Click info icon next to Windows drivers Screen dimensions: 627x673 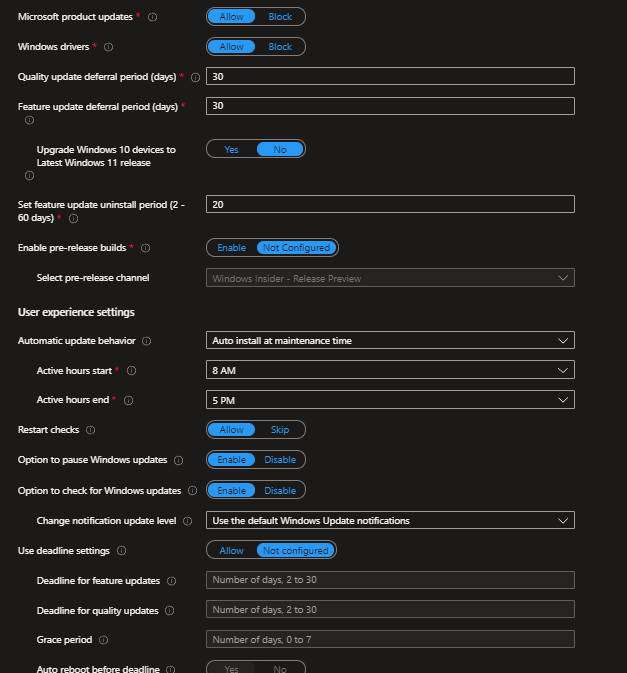coord(109,47)
